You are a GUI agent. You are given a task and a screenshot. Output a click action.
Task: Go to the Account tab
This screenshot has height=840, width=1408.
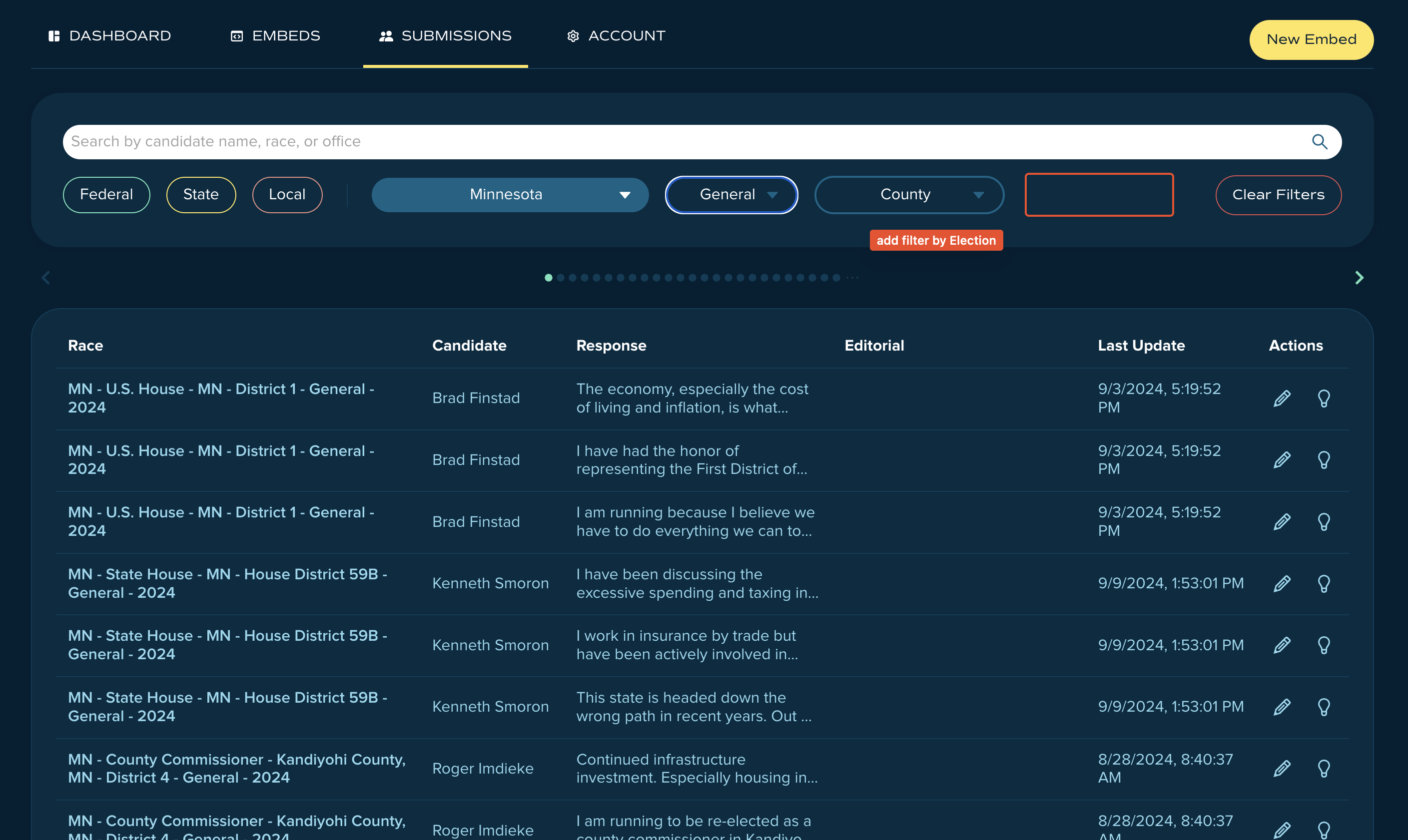pos(616,35)
